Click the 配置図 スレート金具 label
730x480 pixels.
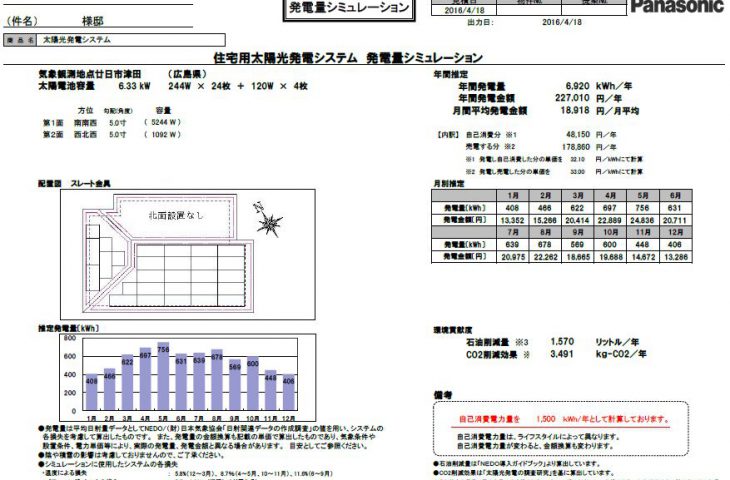point(74,183)
